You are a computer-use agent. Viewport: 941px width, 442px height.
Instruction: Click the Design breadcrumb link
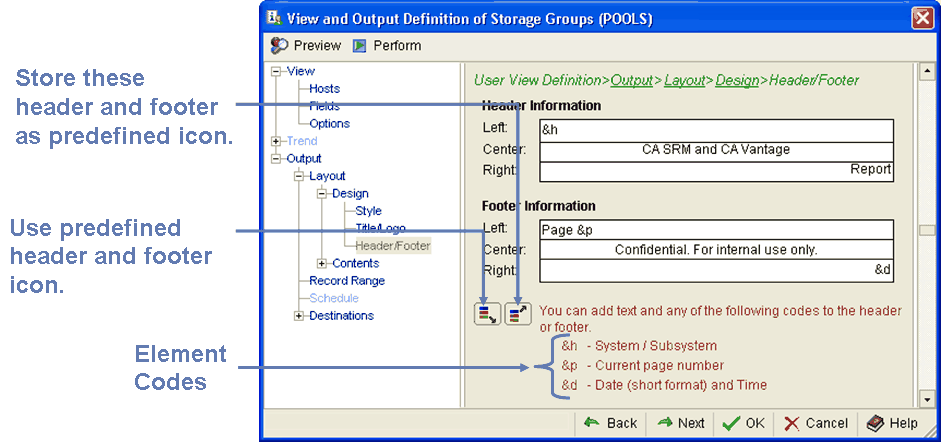(x=738, y=80)
